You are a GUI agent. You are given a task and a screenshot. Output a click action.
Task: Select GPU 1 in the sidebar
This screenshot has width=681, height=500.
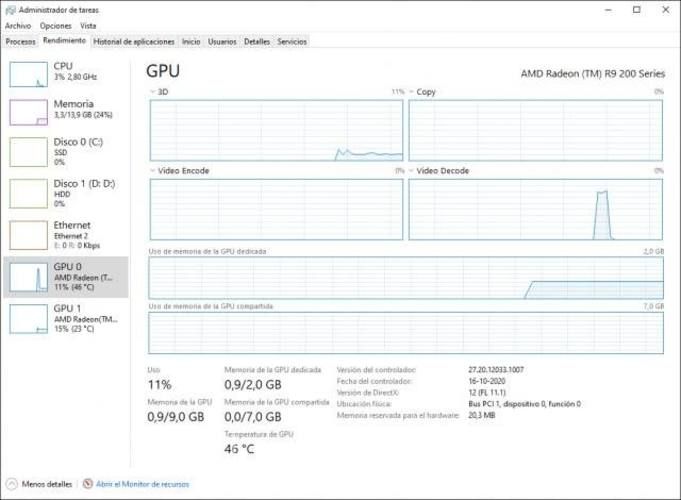[66, 318]
